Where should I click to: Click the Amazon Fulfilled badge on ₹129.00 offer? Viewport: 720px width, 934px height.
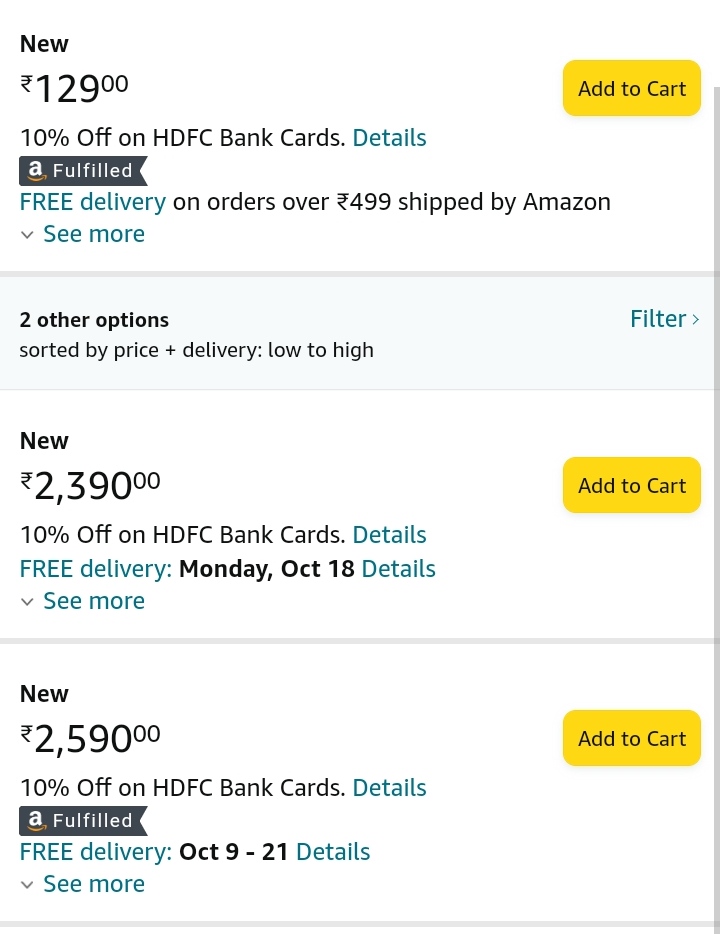coord(83,171)
